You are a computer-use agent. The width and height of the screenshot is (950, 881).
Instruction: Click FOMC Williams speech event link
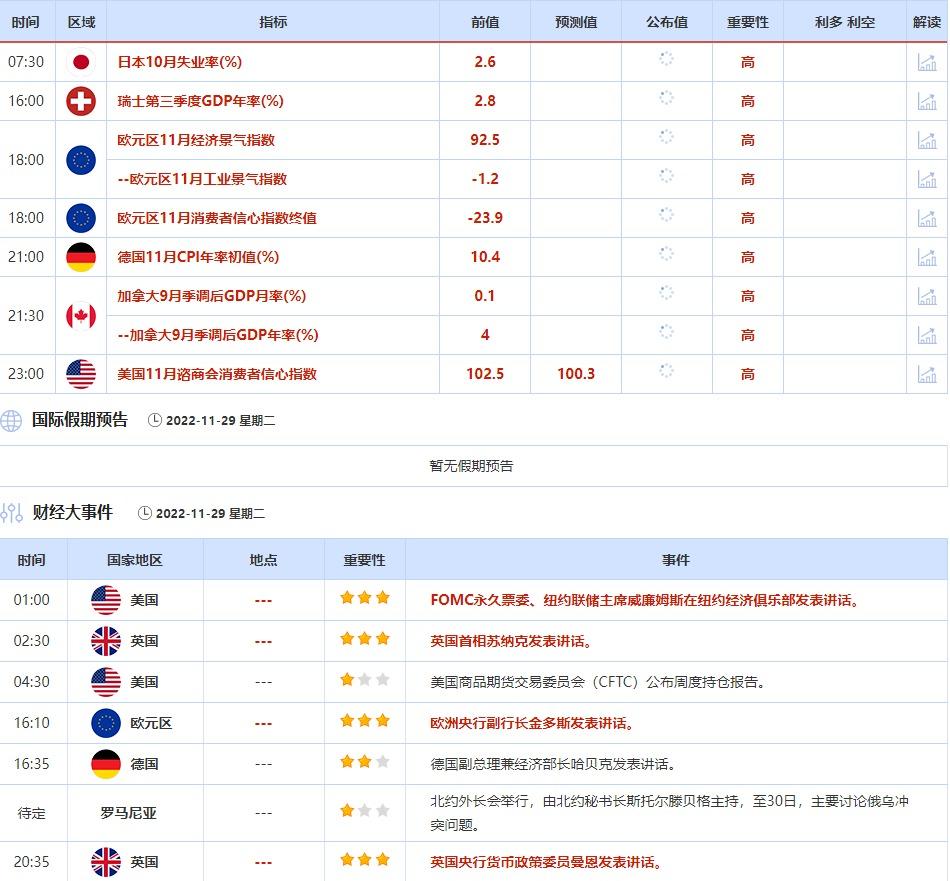645,600
